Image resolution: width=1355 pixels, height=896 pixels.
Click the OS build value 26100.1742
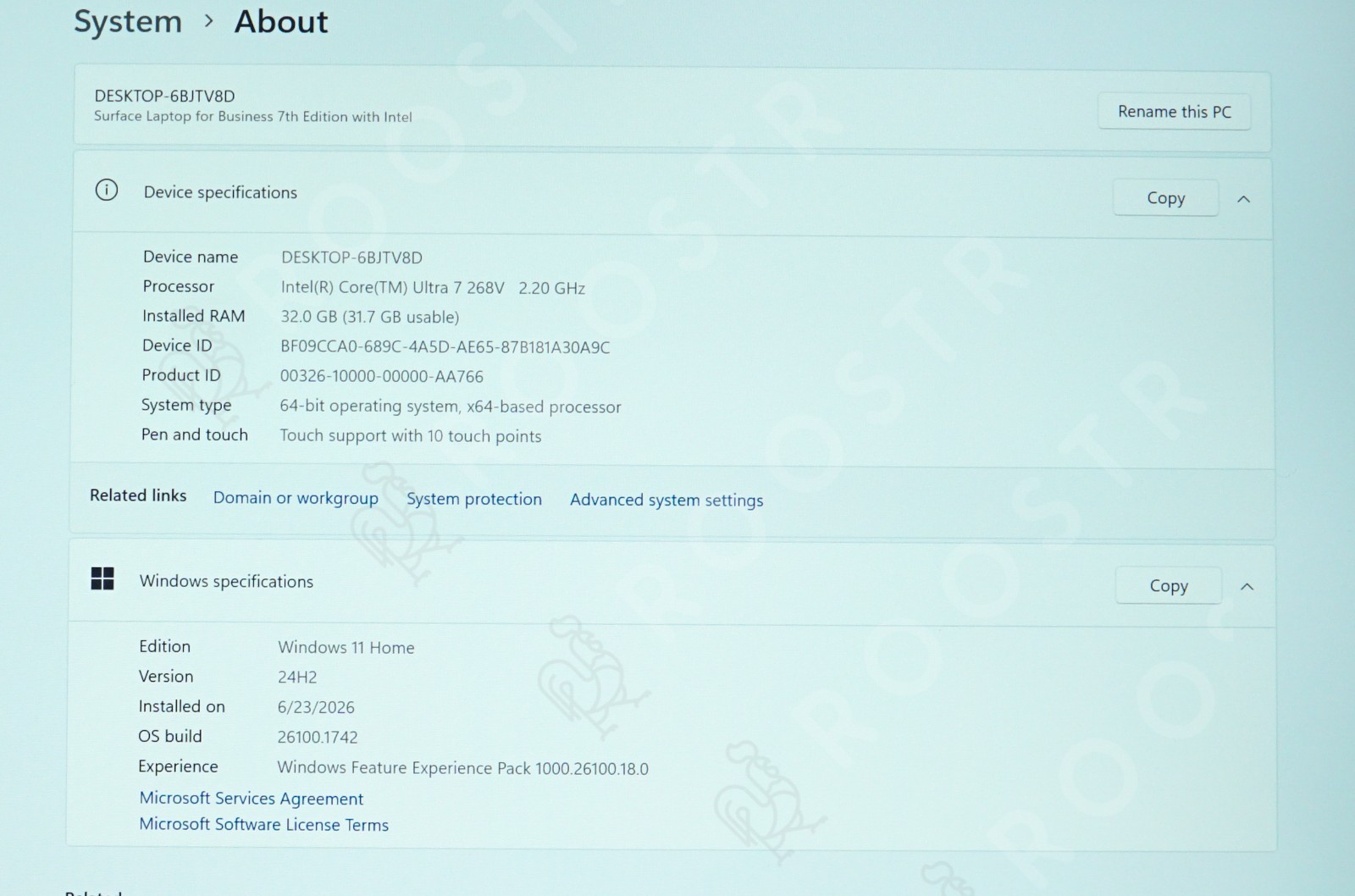coord(318,737)
